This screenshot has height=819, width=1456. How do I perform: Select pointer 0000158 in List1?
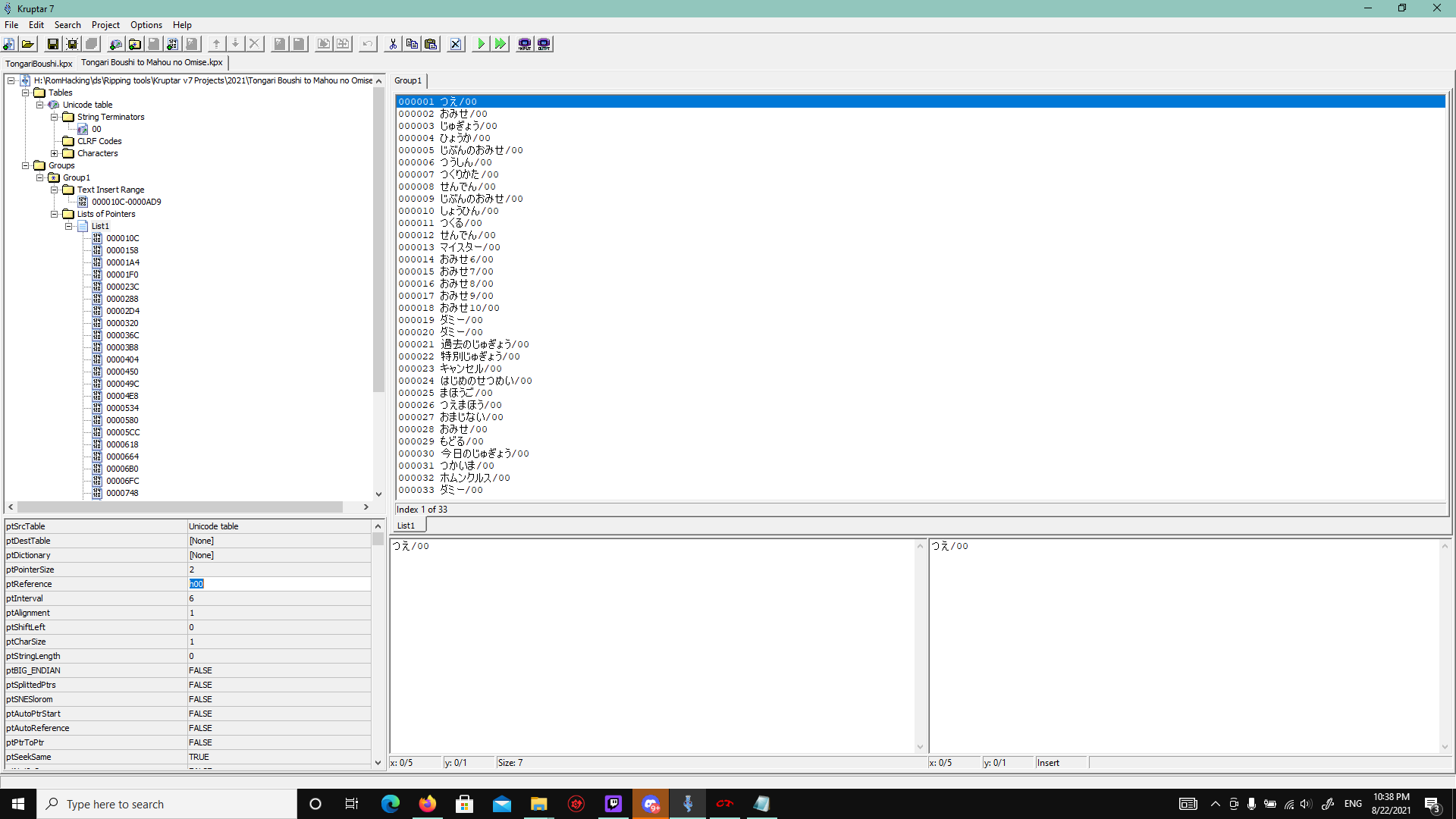122,250
